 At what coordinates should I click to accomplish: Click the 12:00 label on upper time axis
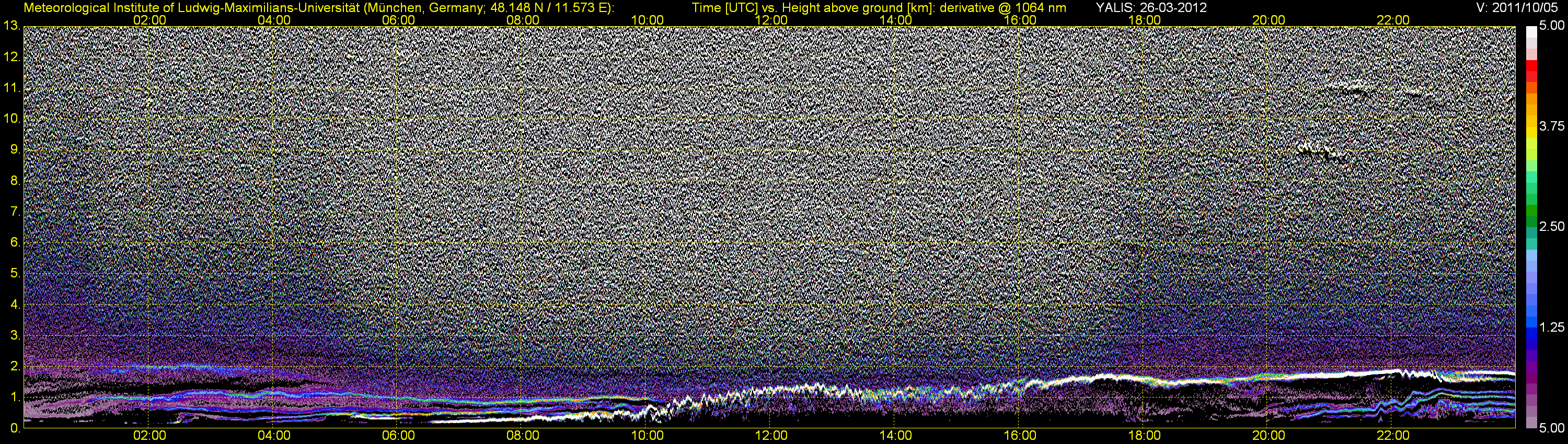(771, 20)
